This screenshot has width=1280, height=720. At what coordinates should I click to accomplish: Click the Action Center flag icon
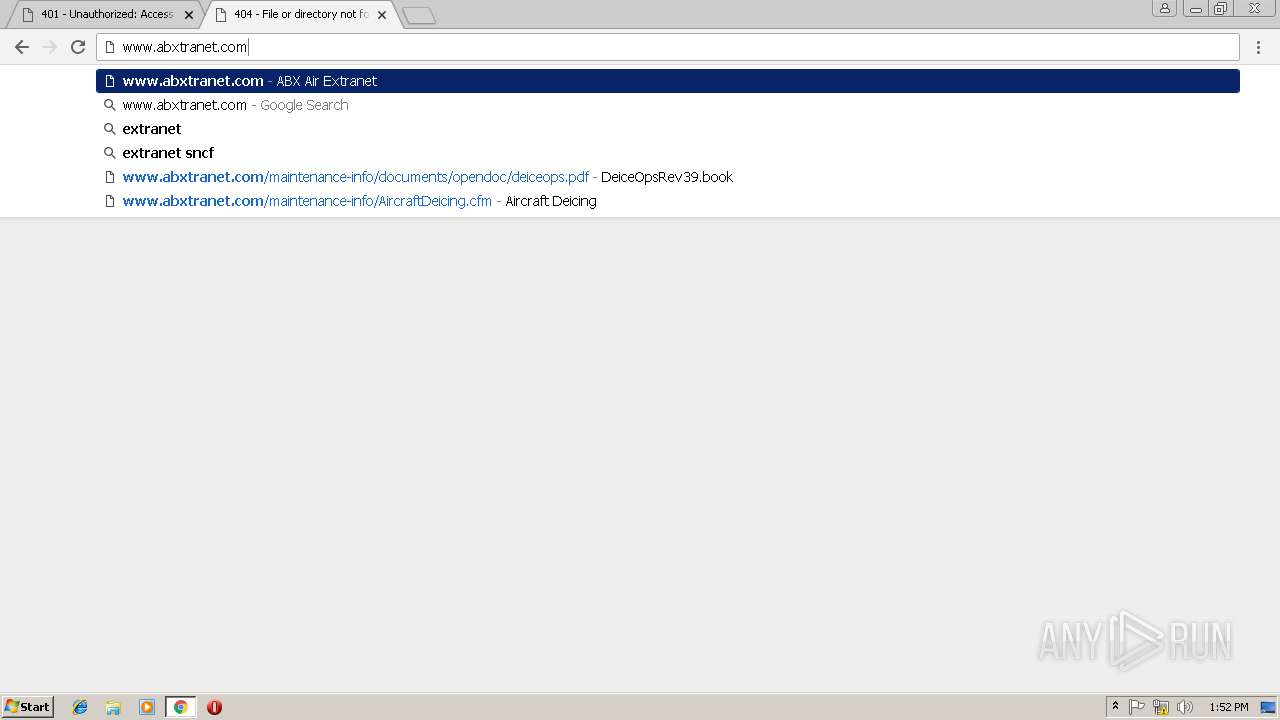click(x=1137, y=707)
